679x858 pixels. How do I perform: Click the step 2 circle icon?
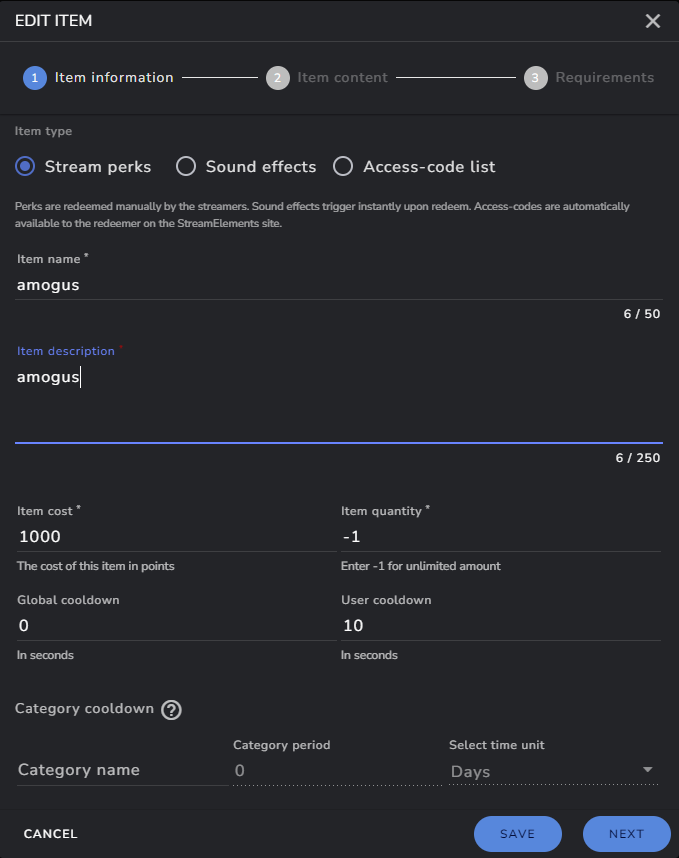coord(277,78)
